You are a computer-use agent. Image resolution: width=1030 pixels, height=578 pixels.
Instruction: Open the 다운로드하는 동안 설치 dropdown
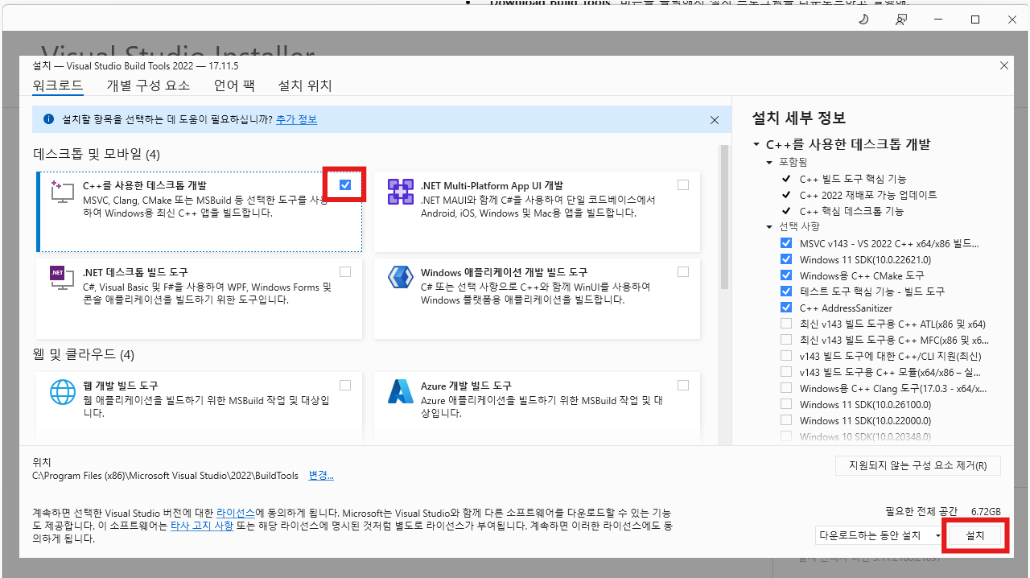pyautogui.click(x=879, y=536)
